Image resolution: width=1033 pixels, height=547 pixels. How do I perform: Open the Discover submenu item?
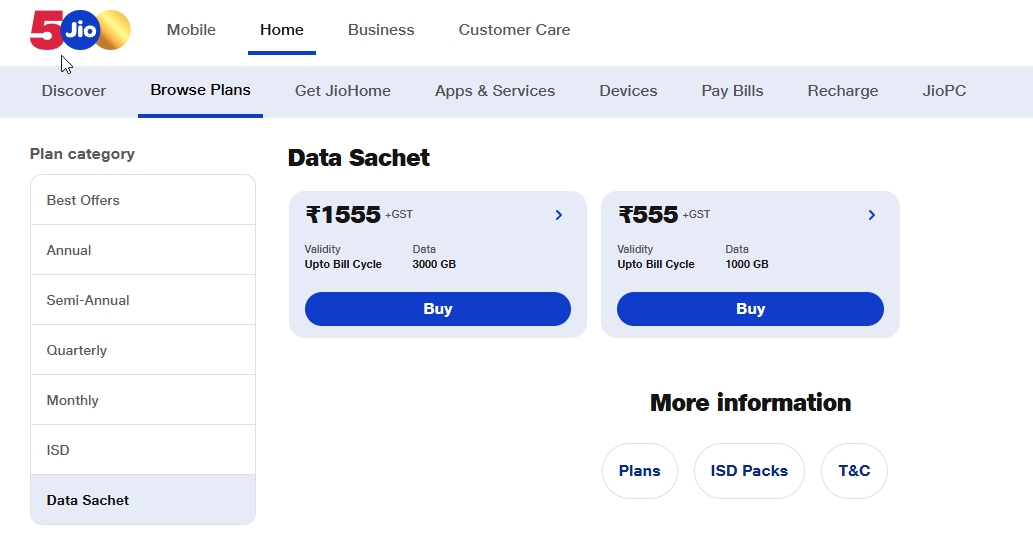74,91
